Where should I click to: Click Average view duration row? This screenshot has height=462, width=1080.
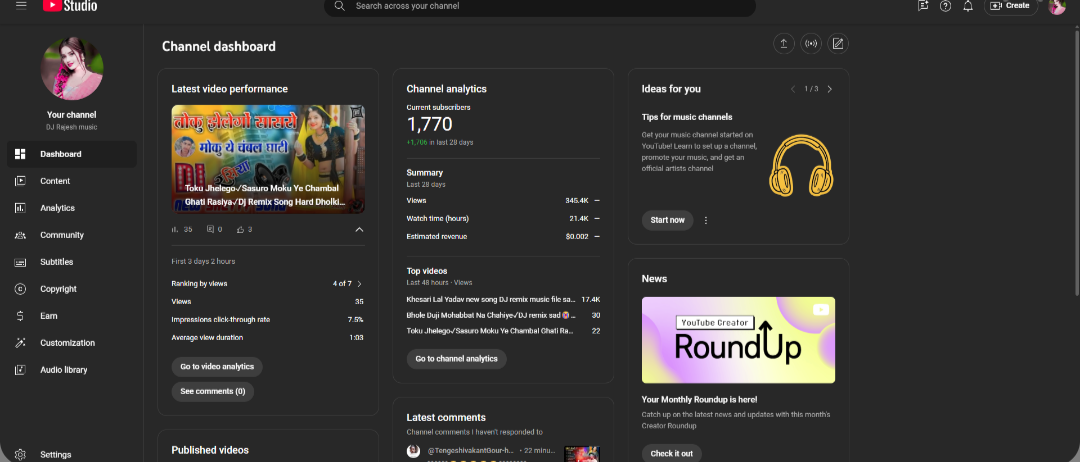point(268,337)
